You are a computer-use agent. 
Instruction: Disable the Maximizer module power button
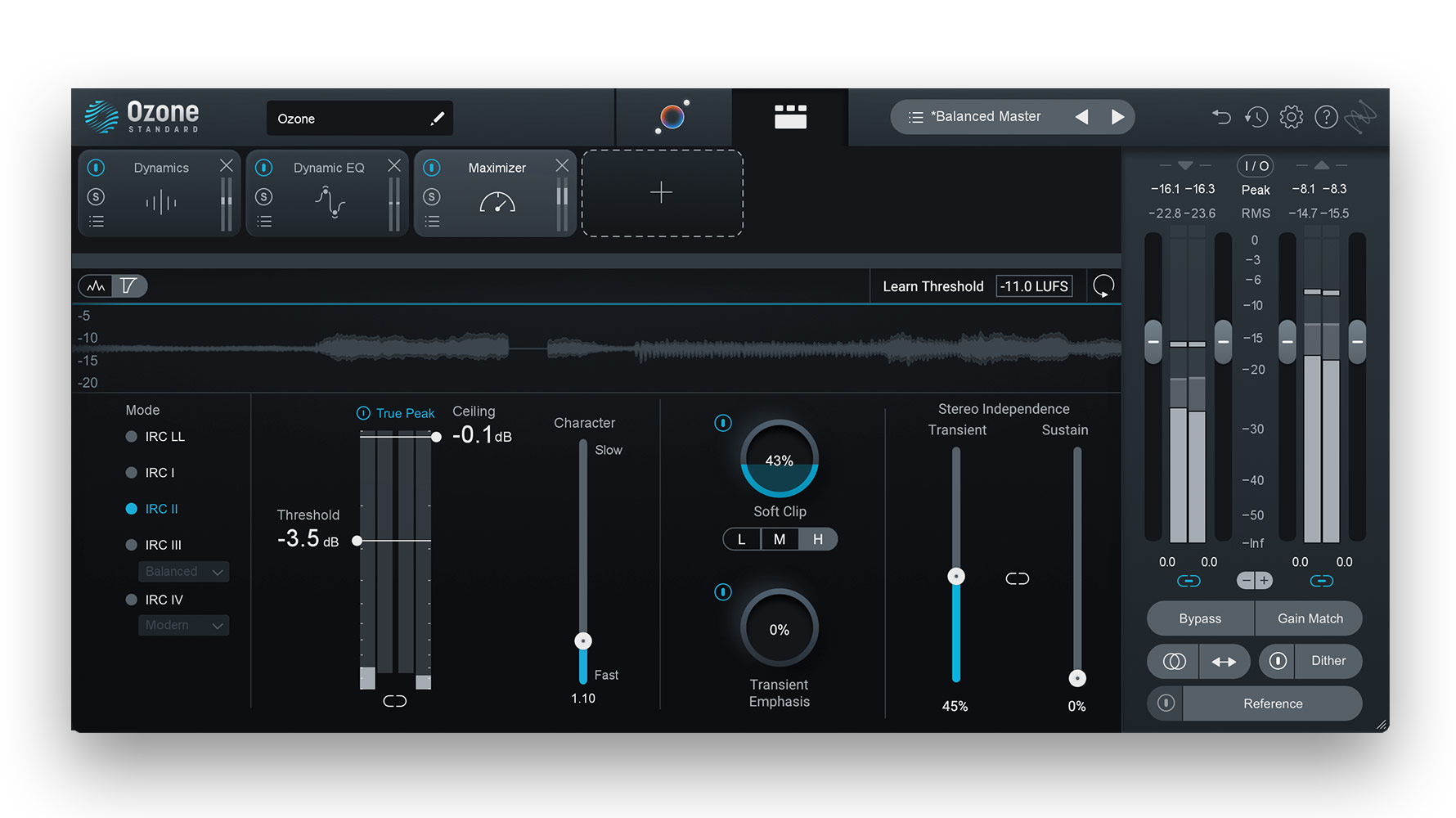tap(432, 168)
